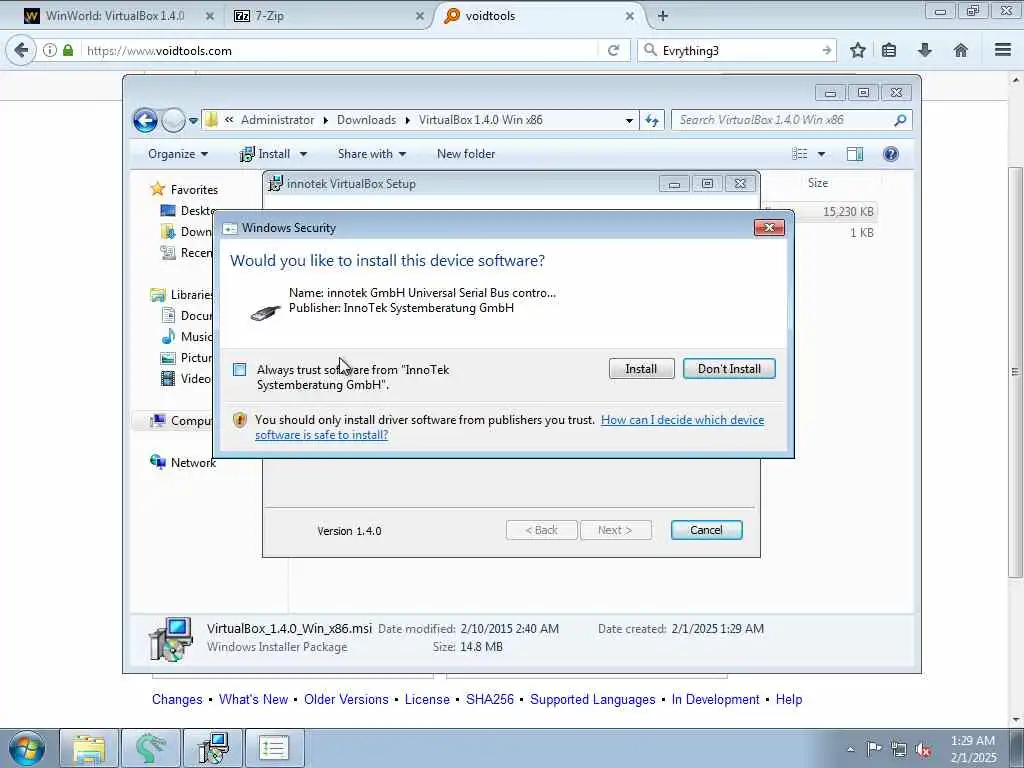Open the Organize menu
This screenshot has width=1024, height=768.
[178, 154]
